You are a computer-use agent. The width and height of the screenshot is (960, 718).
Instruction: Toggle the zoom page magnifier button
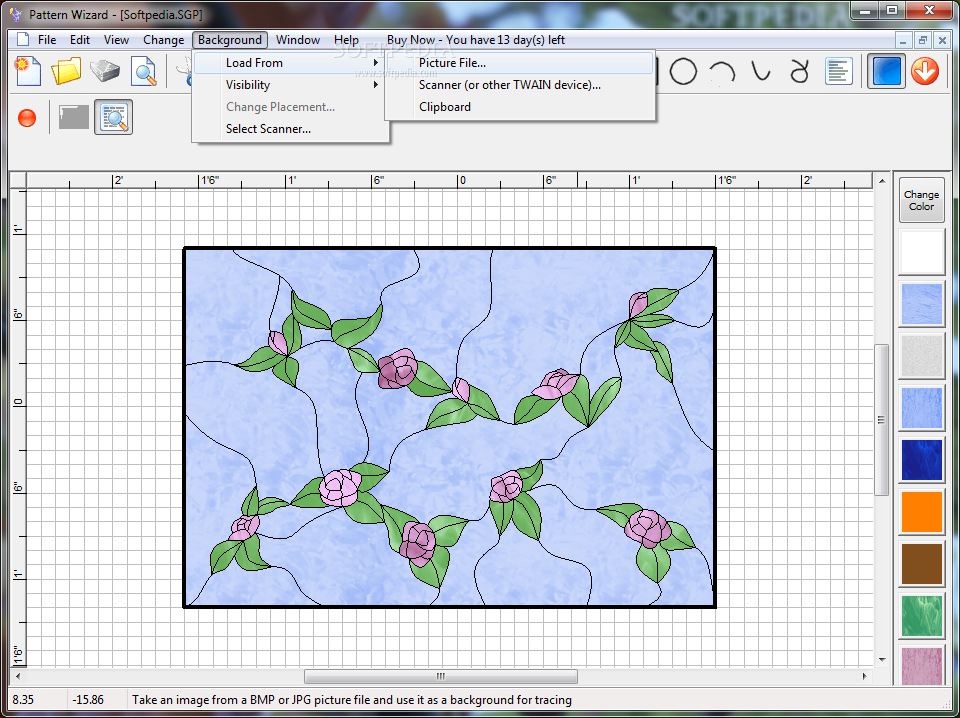click(113, 117)
